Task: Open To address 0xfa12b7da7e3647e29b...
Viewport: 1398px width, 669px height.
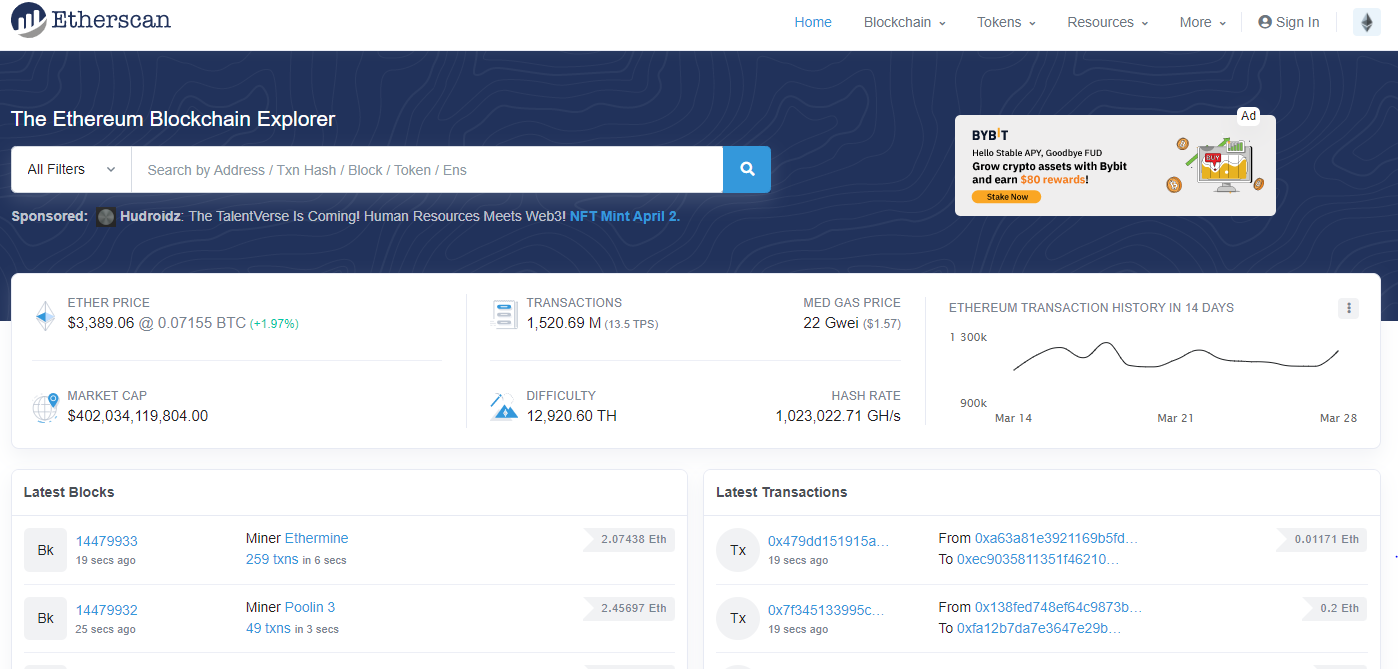Action: 1039,628
